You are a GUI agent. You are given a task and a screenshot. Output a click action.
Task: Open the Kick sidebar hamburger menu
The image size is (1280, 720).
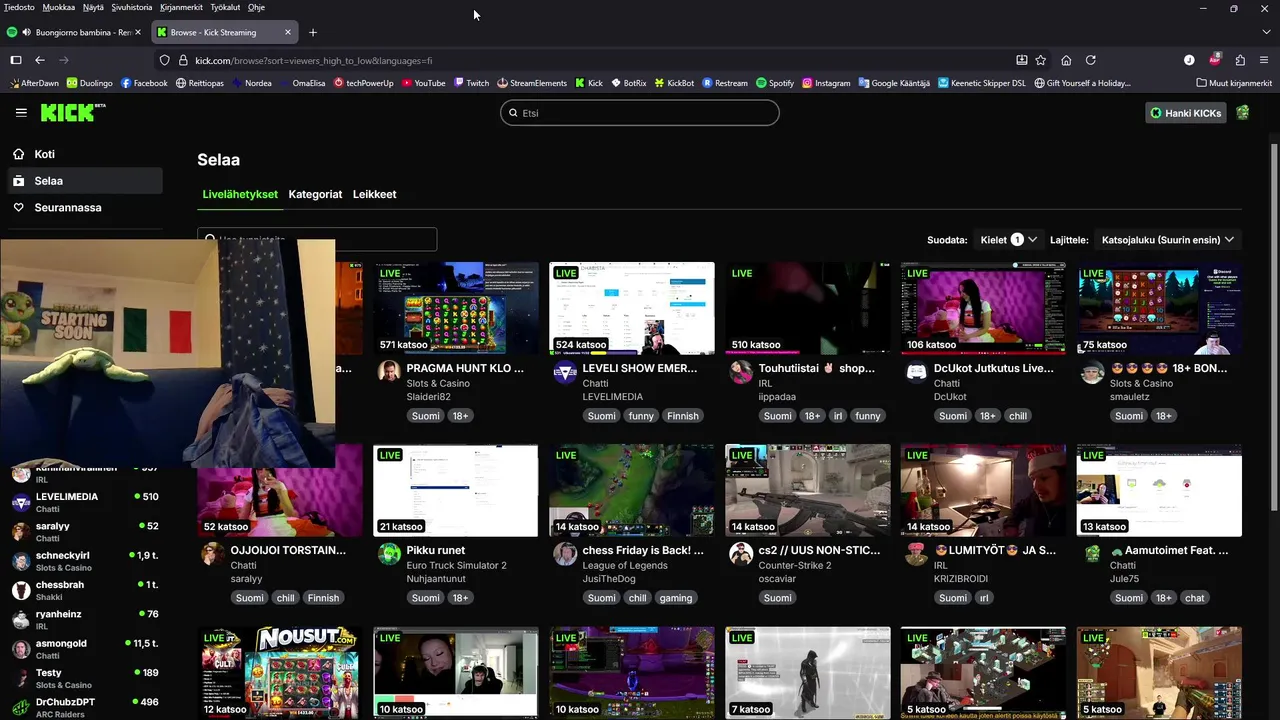tap(21, 112)
